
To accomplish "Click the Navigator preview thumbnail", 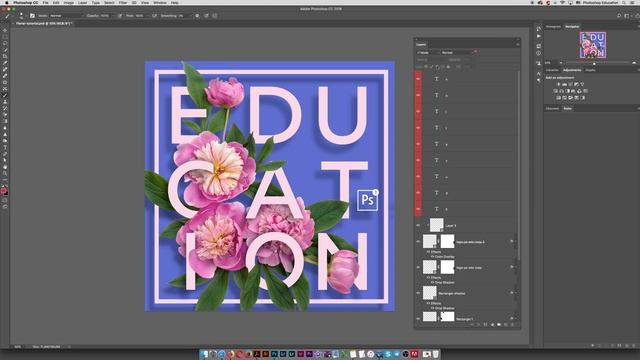I will [593, 45].
